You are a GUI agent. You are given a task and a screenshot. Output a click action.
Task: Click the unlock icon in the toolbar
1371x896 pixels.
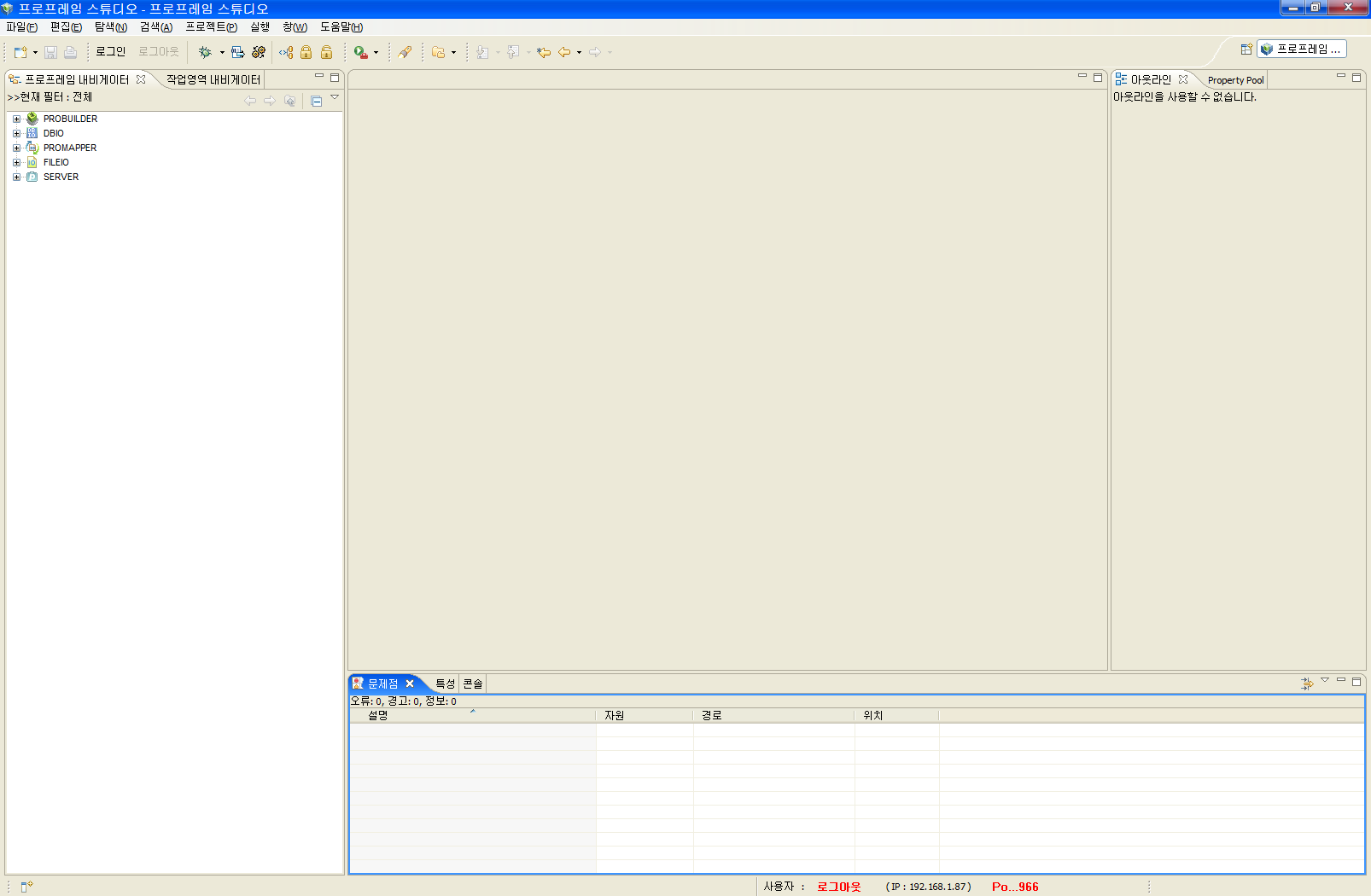coord(325,52)
